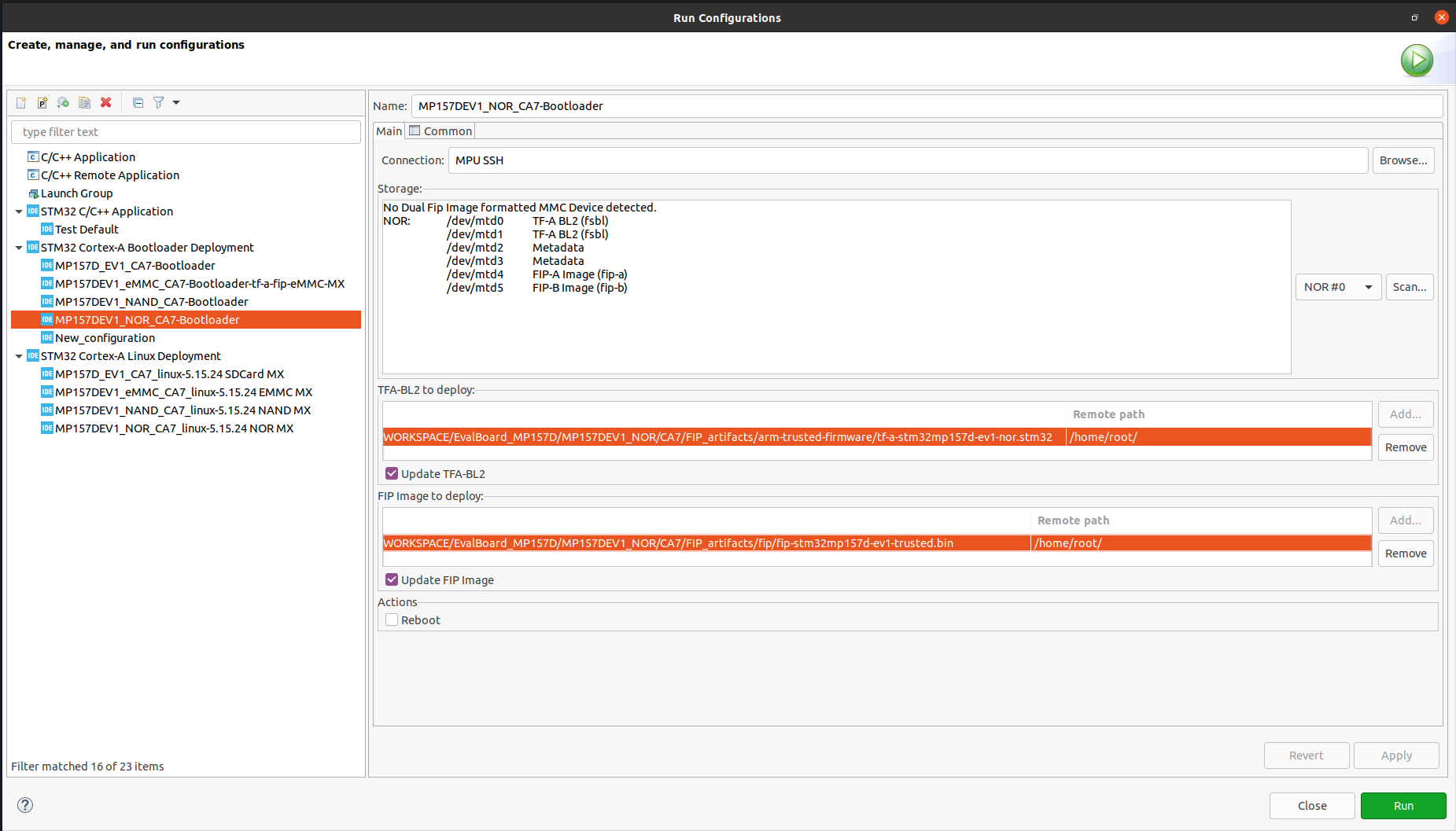
Task: Toggle the Update FIP Image checkbox
Action: tap(392, 579)
